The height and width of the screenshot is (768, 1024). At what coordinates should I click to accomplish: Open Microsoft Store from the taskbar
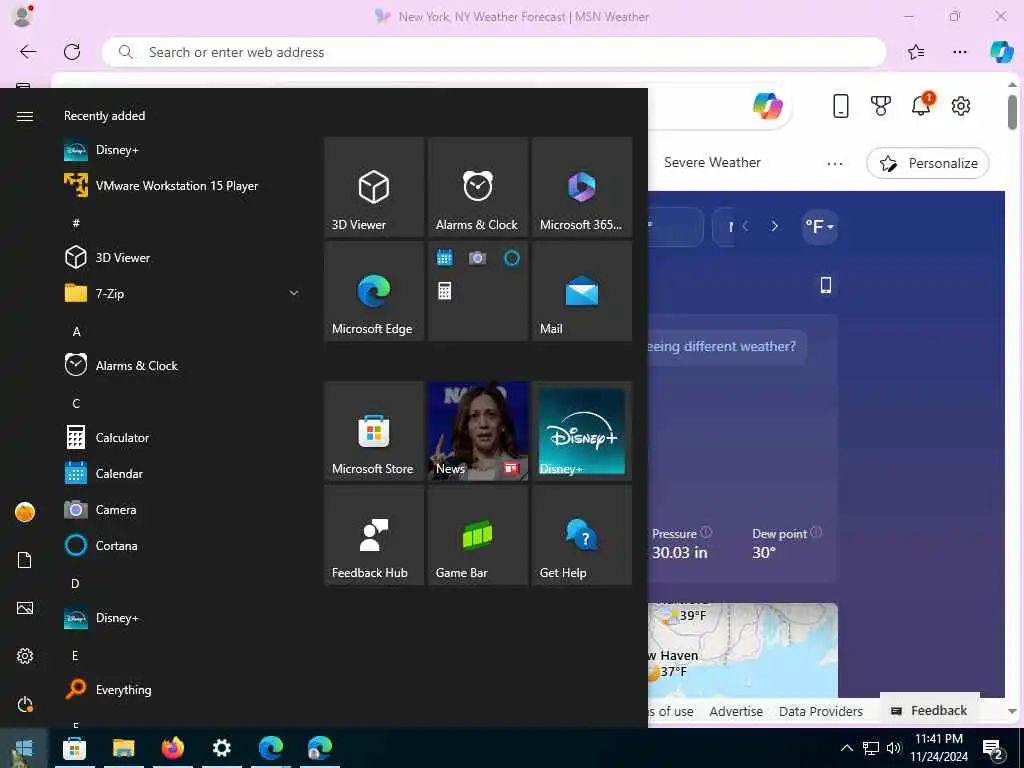(x=74, y=748)
